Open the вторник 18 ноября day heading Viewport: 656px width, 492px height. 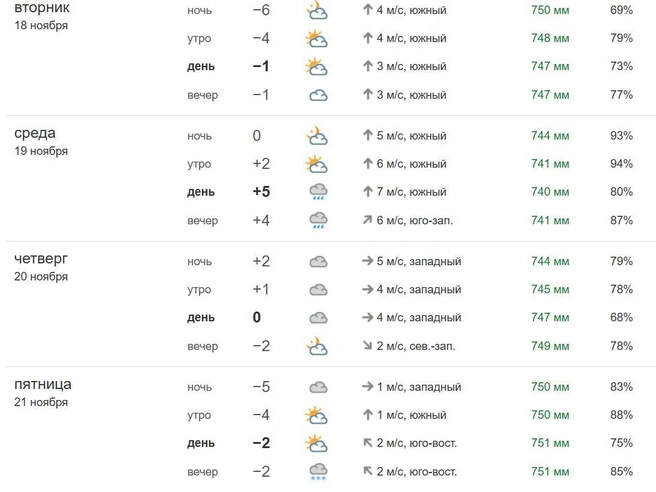click(x=42, y=16)
